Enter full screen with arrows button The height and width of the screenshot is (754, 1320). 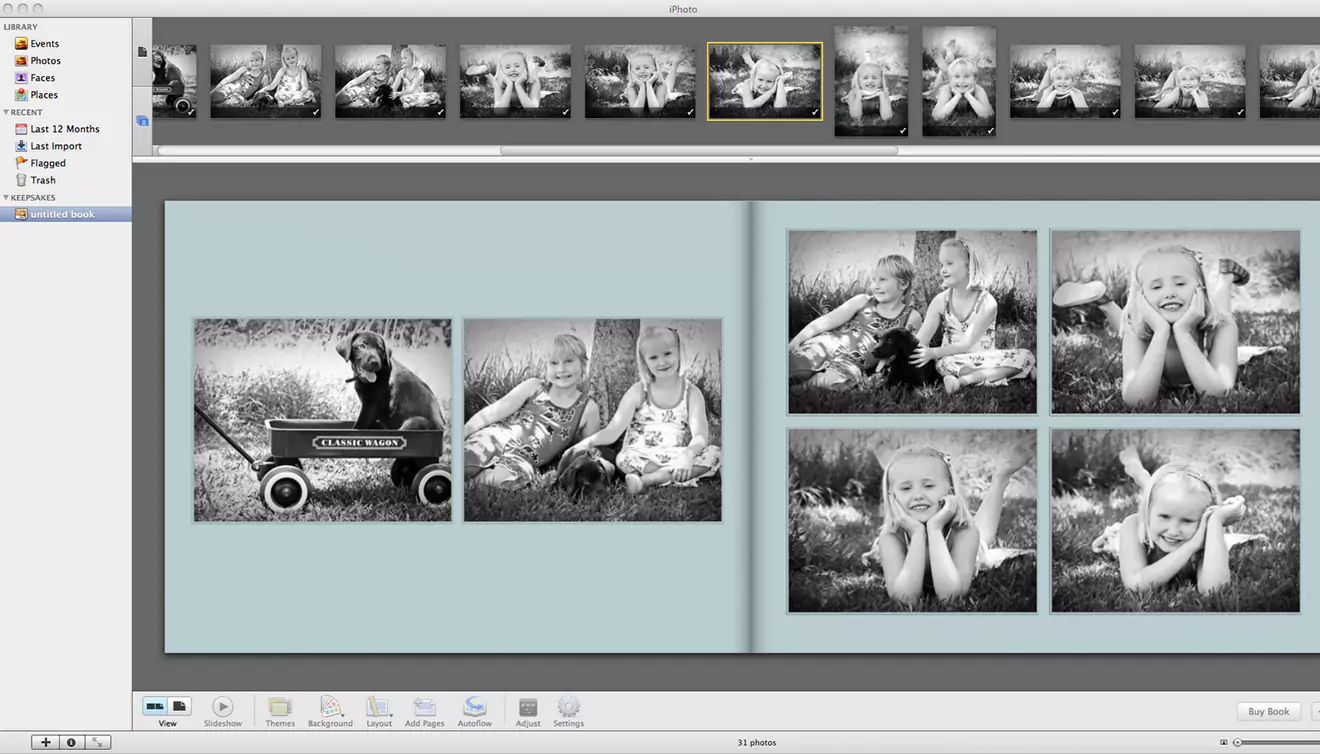pyautogui.click(x=98, y=742)
